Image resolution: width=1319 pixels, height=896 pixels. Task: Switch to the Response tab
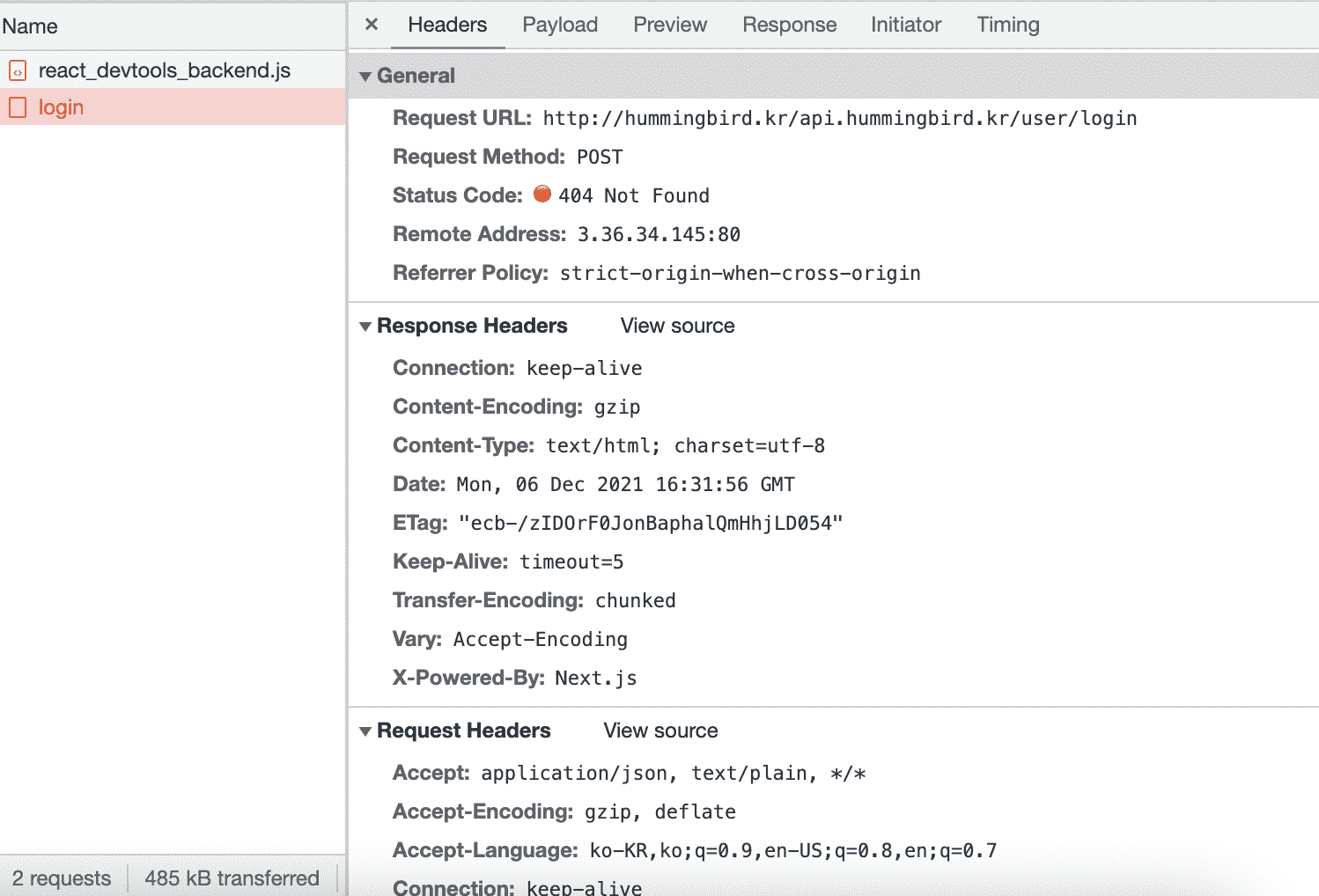tap(789, 25)
